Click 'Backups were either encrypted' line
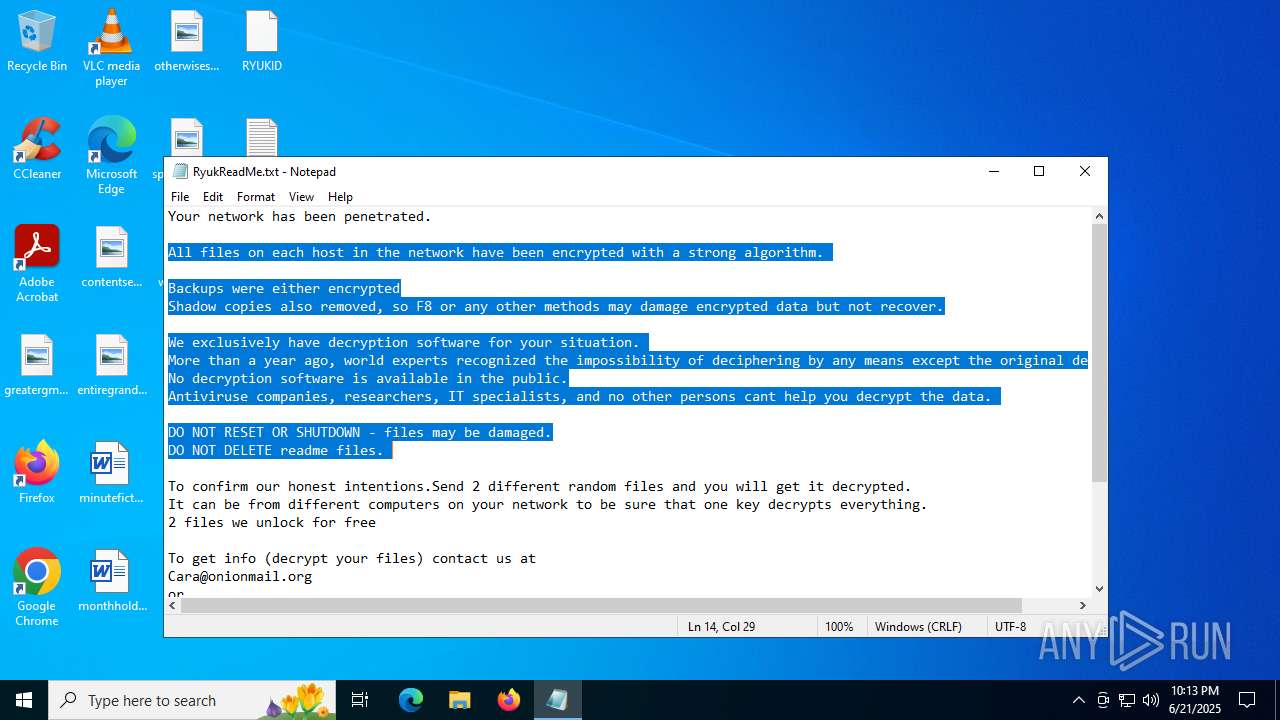The height and width of the screenshot is (720, 1280). pos(284,288)
